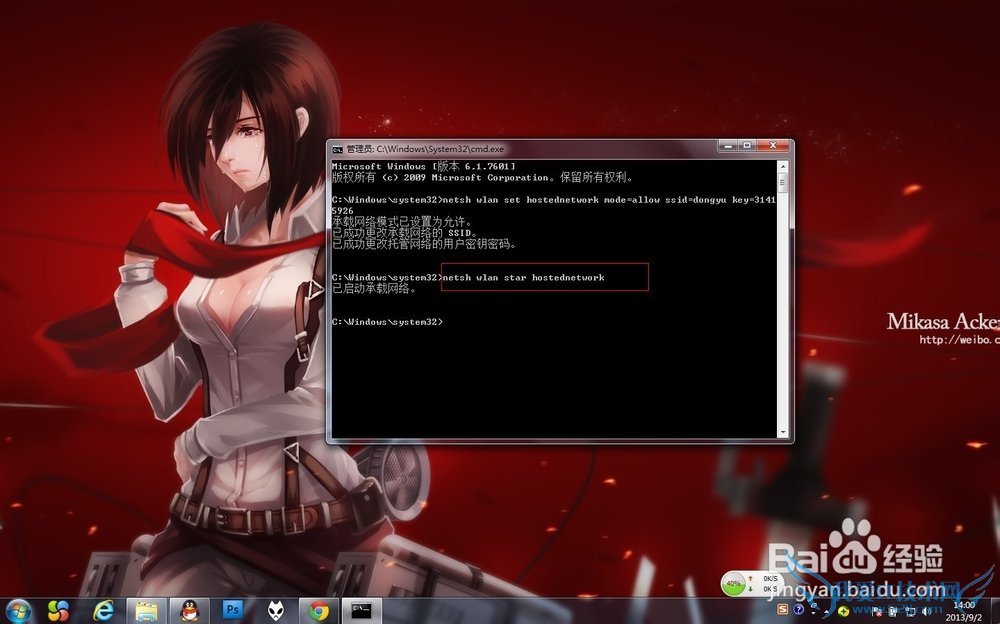The width and height of the screenshot is (1000, 624).
Task: Click the line "Microsoft Windows [版本 6.1.7601]"
Action: coord(423,166)
